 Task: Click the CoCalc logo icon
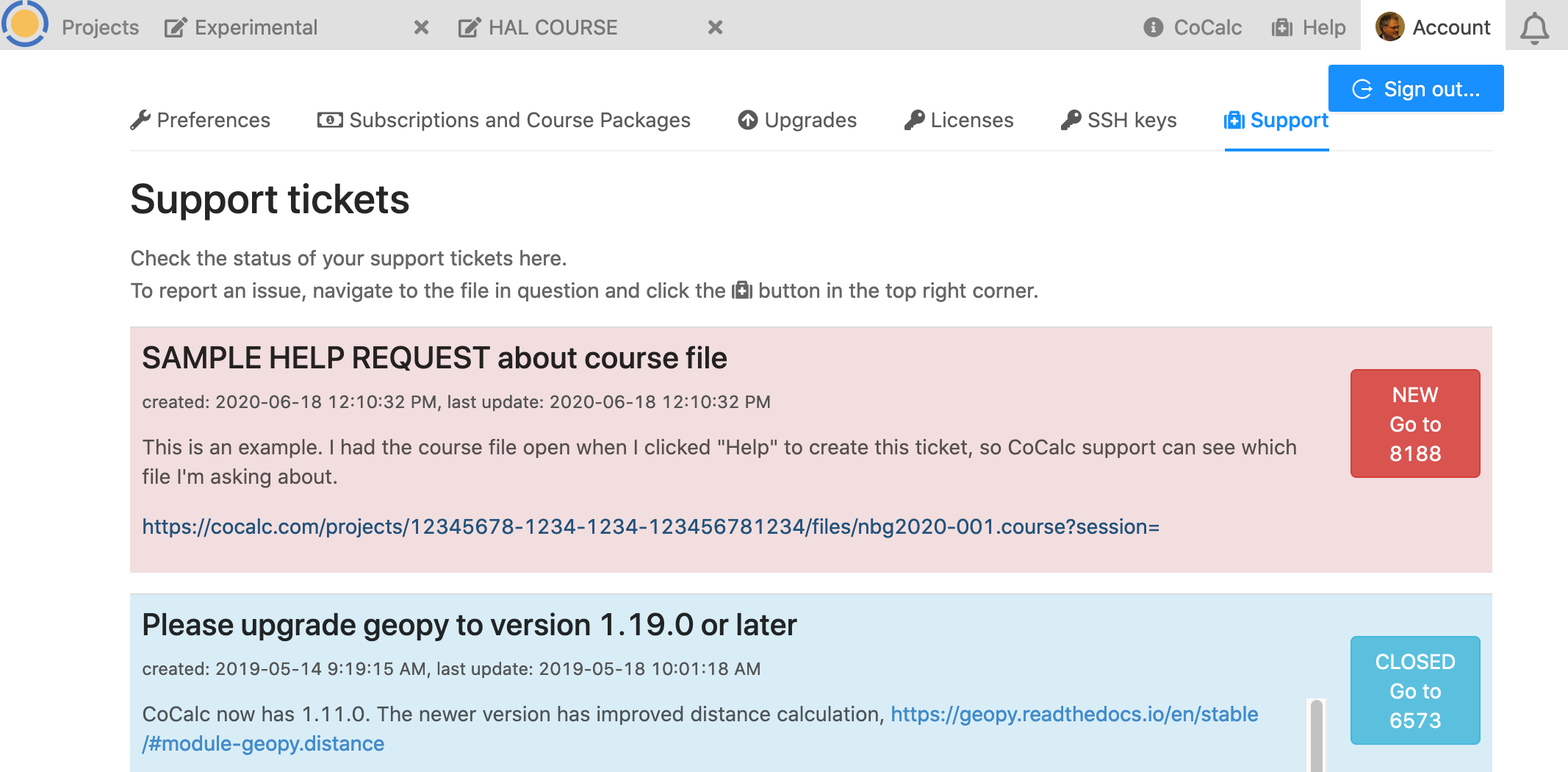[x=25, y=24]
